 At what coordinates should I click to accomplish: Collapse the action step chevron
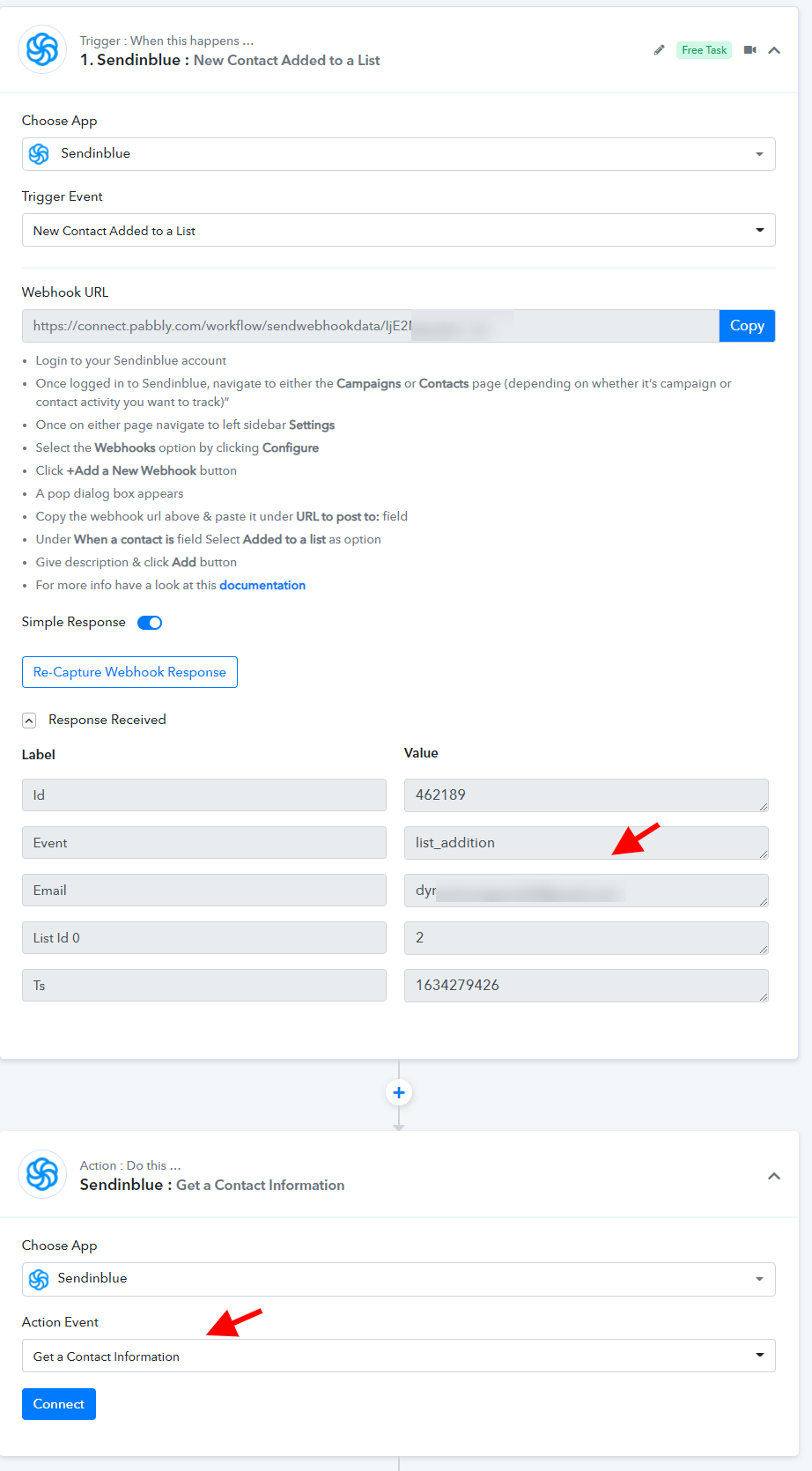click(x=774, y=1176)
